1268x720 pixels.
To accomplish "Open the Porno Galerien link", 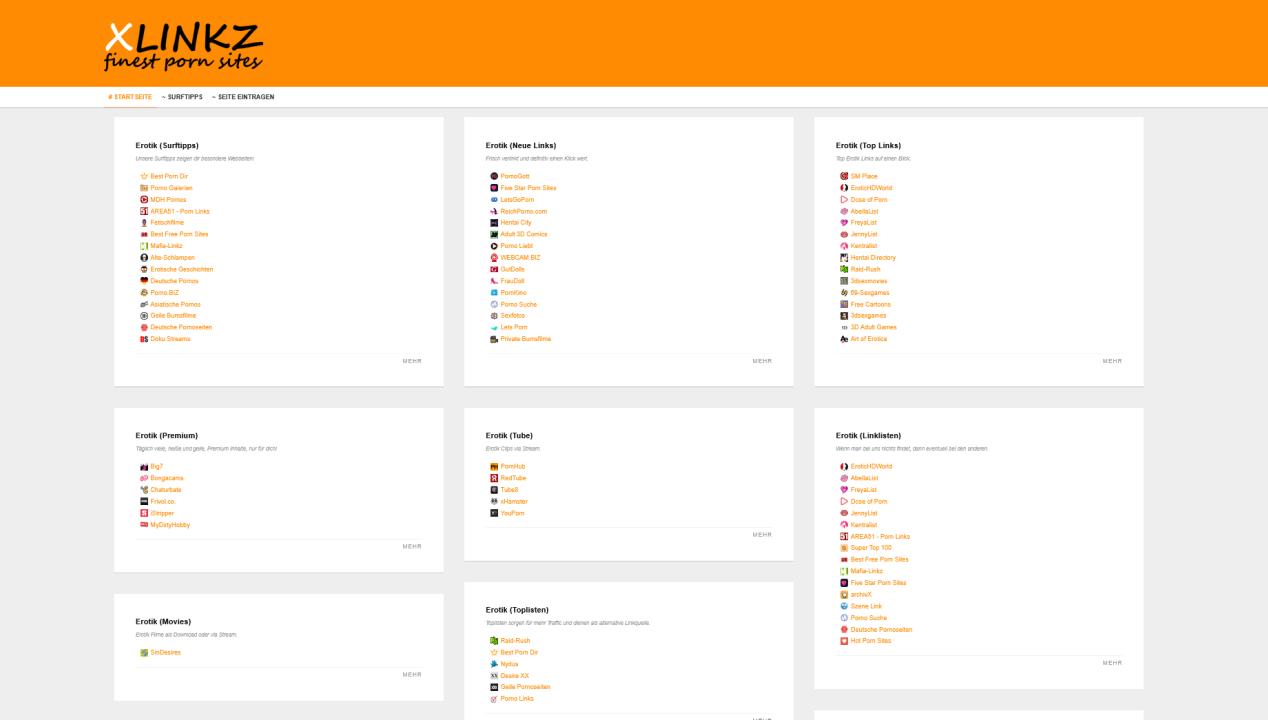I will 172,188.
